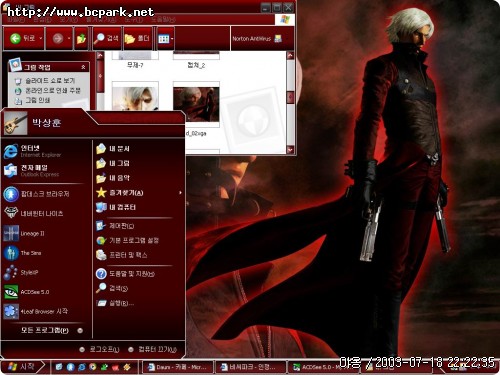Click the Norton AntiVirus toolbar icon
Screen dimensions: 500x375
pos(278,39)
